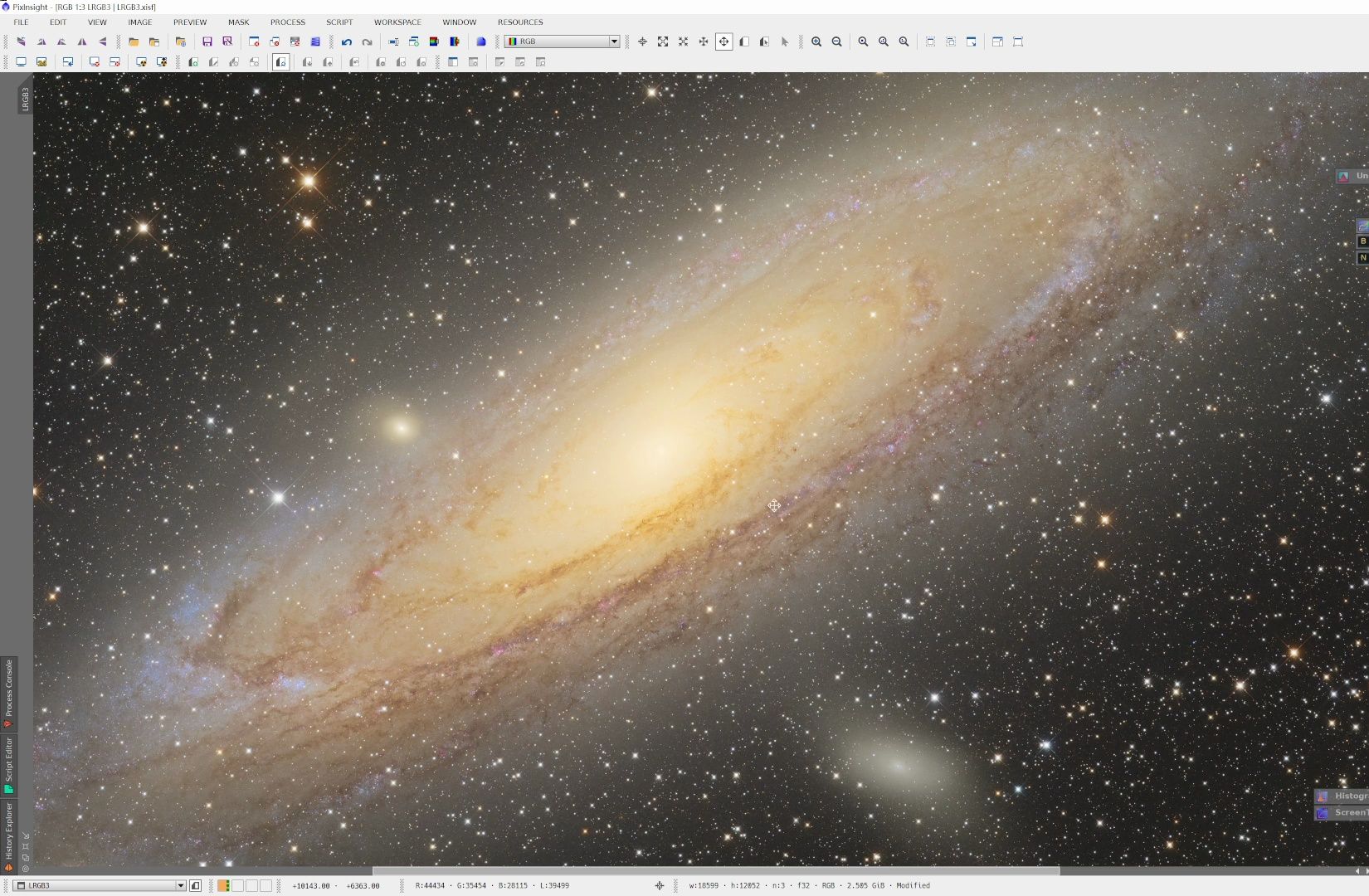Click the Zoom In magnifier icon
Image resolution: width=1369 pixels, height=896 pixels.
(x=816, y=41)
